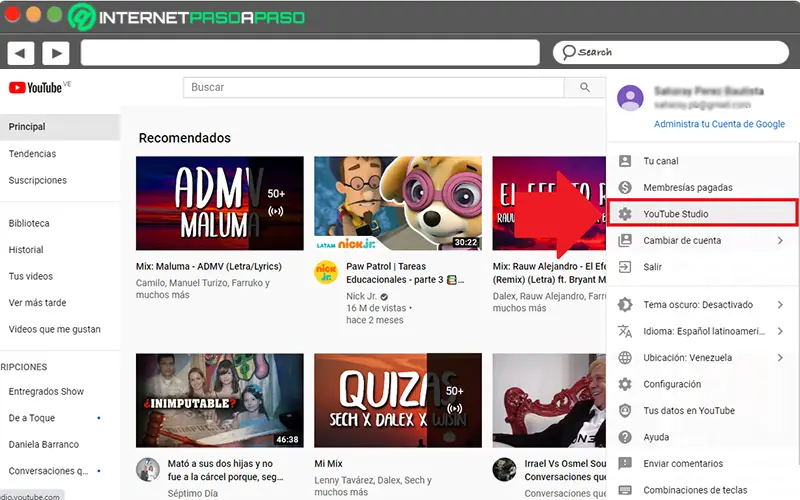Click the YouTube logo
This screenshot has height=500, width=800.
36,88
